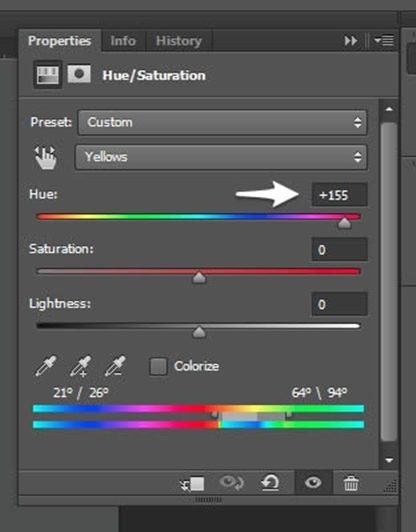Click the panel vertical scrollbar thumb
The height and width of the screenshot is (532, 416).
click(389, 282)
